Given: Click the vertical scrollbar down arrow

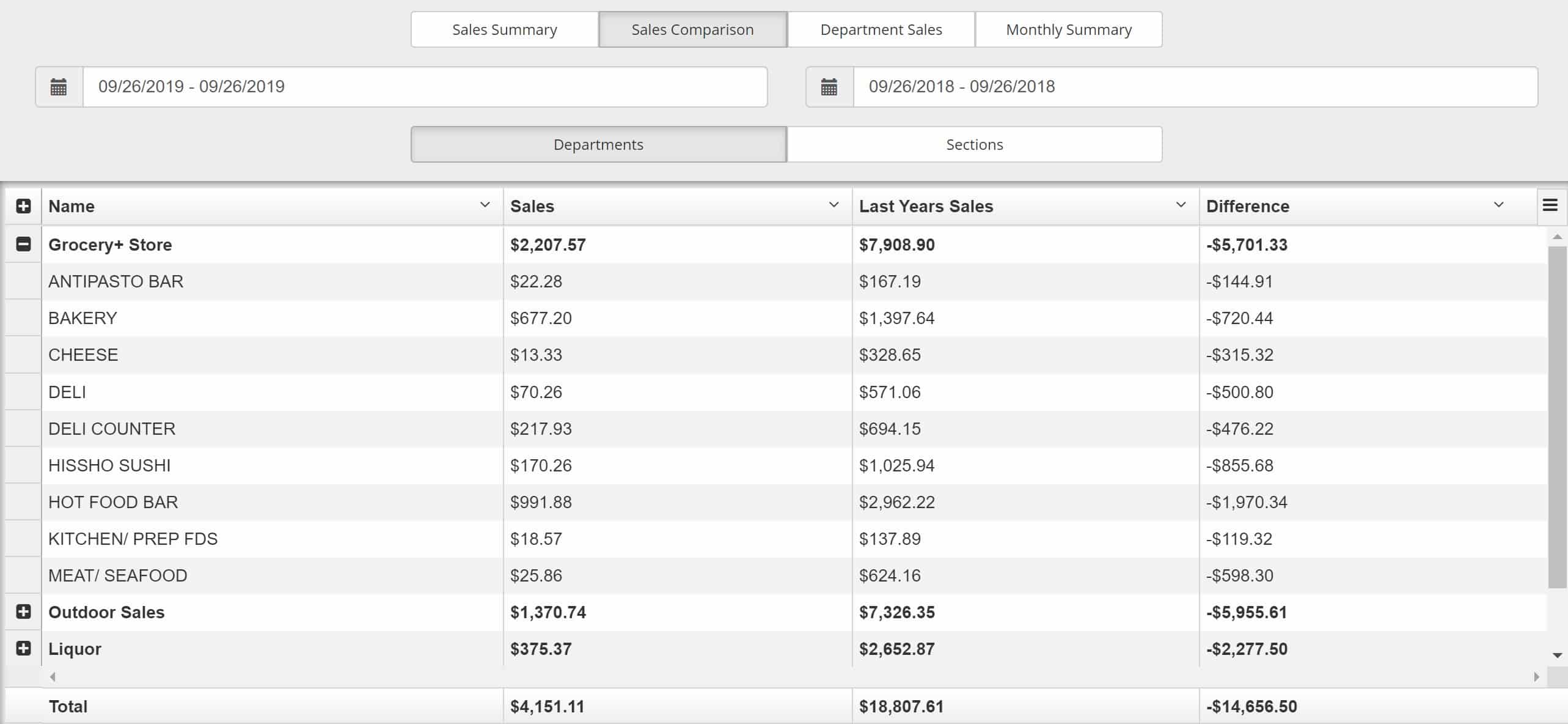Looking at the screenshot, I should point(1557,656).
